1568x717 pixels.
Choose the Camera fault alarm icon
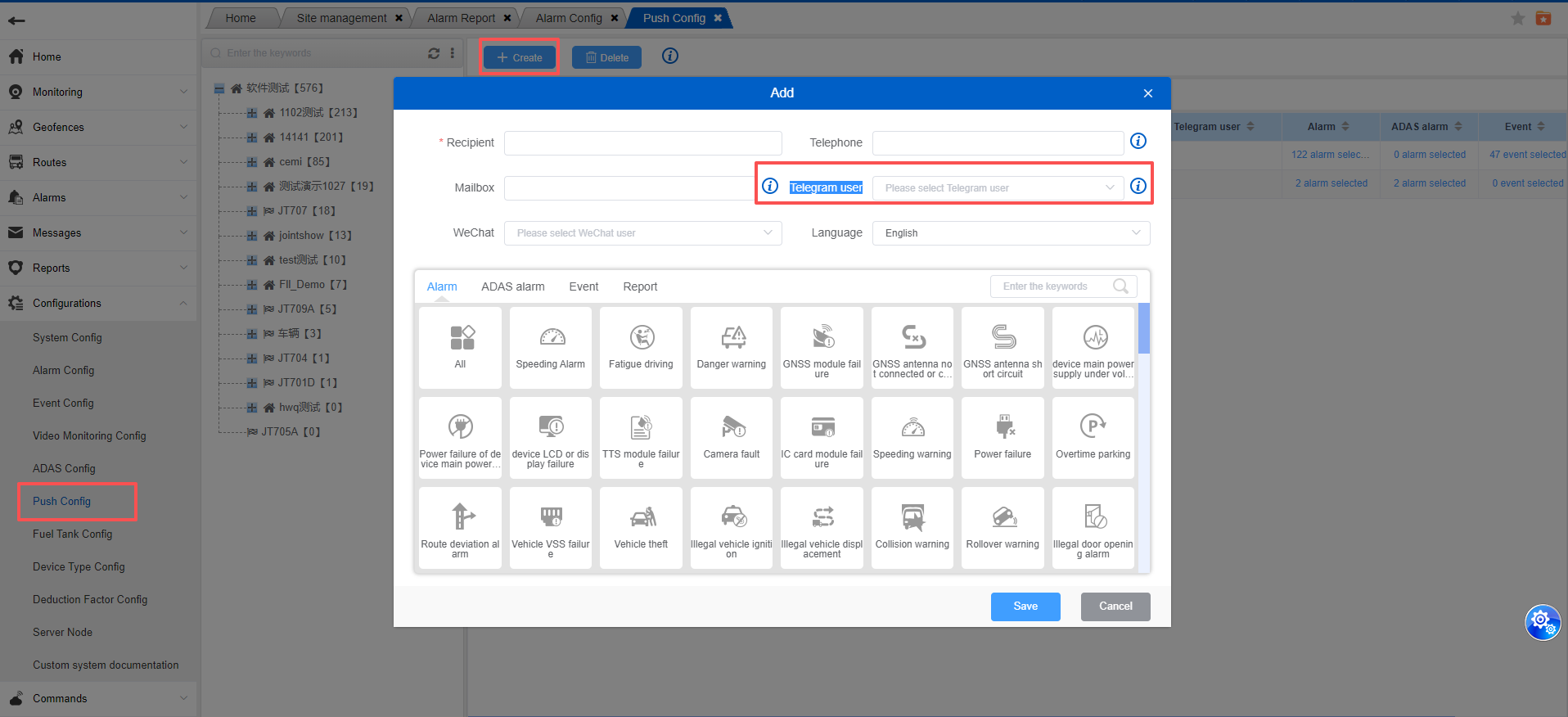click(732, 437)
